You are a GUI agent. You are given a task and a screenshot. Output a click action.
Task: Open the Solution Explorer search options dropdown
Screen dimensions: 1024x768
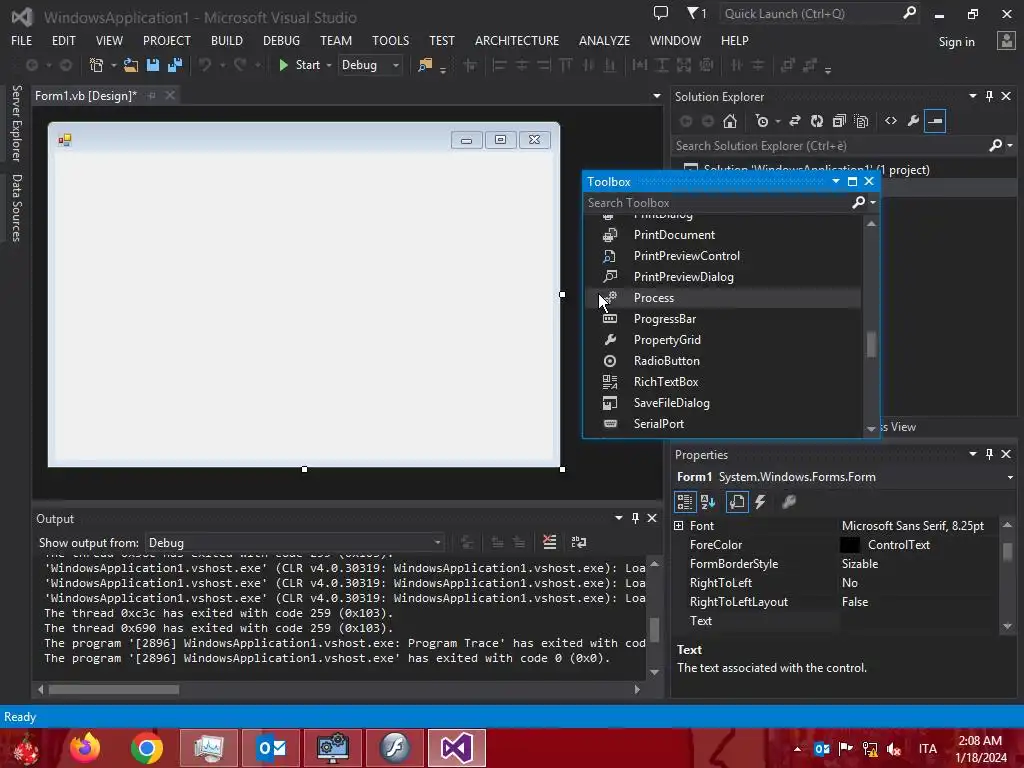coord(1010,146)
